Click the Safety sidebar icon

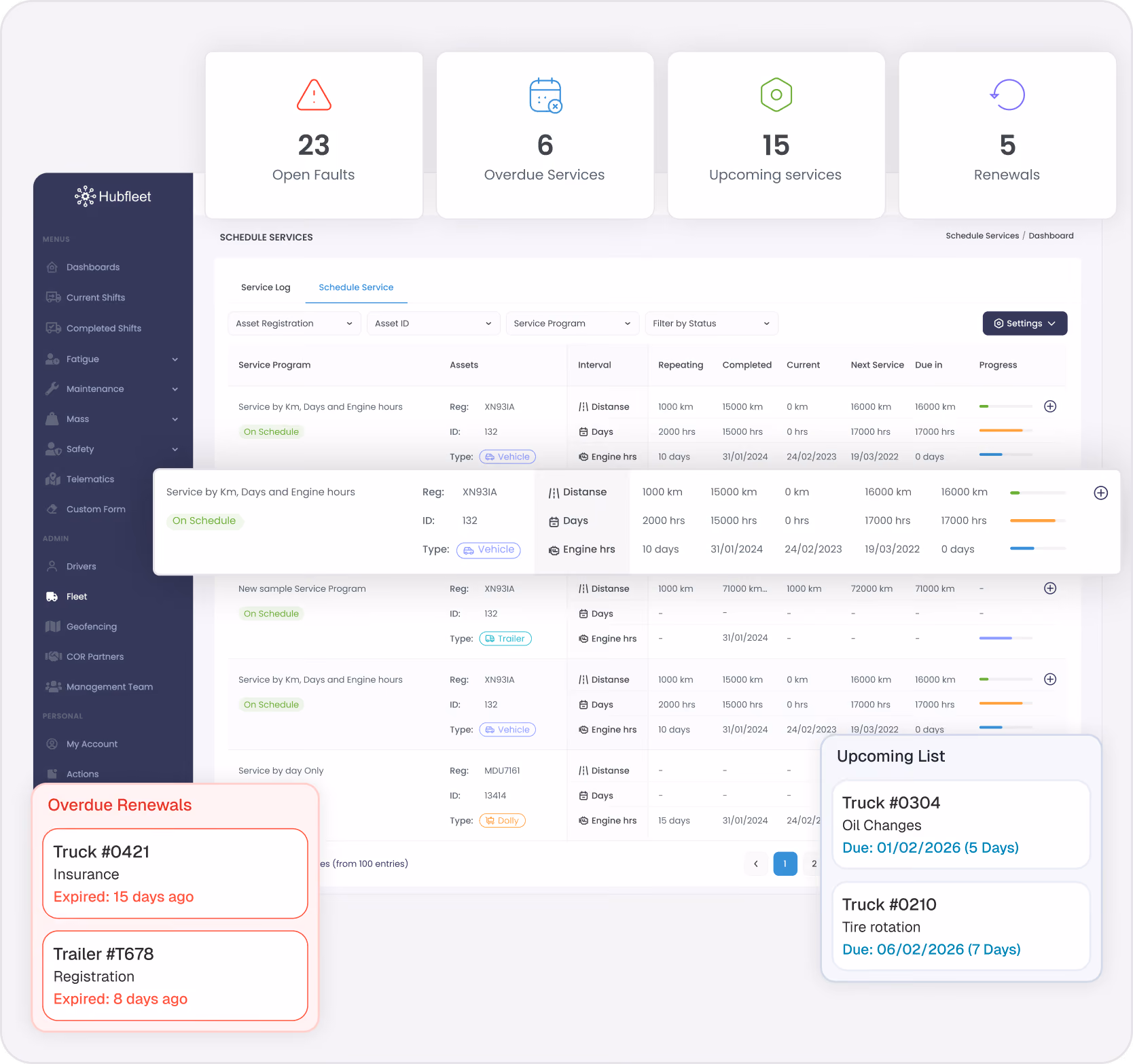[x=52, y=448]
